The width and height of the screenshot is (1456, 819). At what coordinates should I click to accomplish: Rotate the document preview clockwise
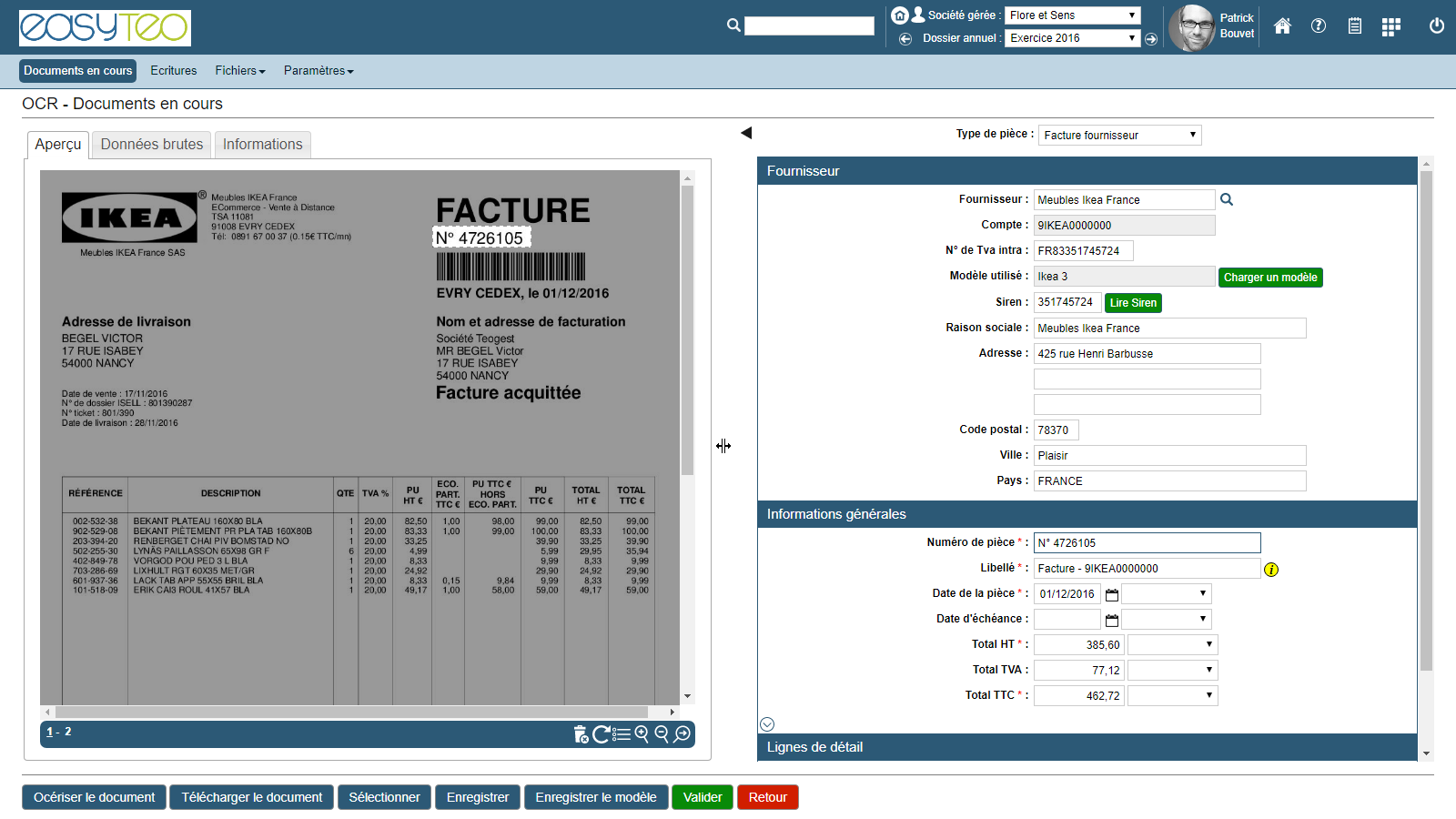[601, 734]
